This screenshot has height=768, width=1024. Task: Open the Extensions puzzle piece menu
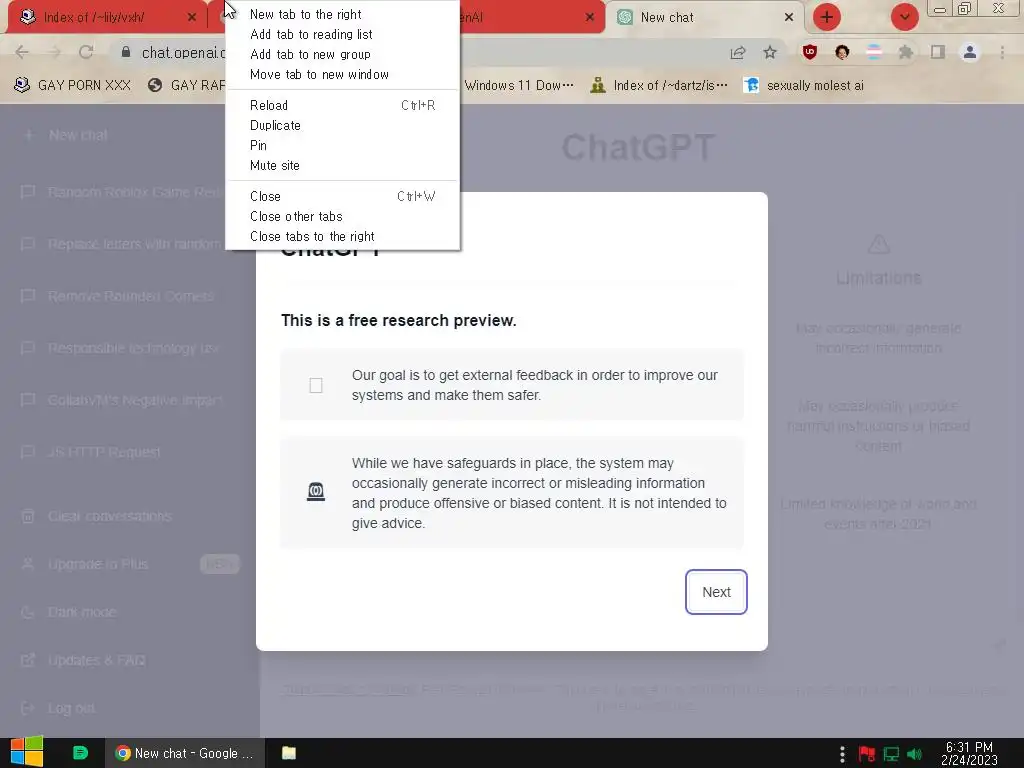coord(905,52)
